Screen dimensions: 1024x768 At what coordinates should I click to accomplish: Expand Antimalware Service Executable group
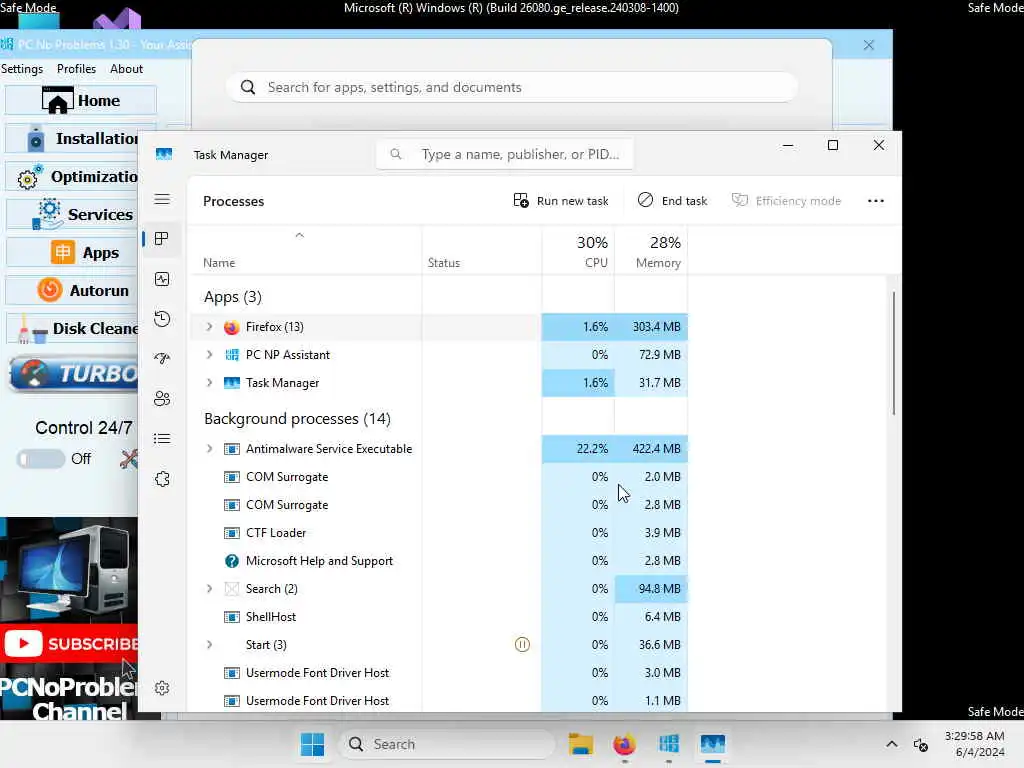click(209, 449)
